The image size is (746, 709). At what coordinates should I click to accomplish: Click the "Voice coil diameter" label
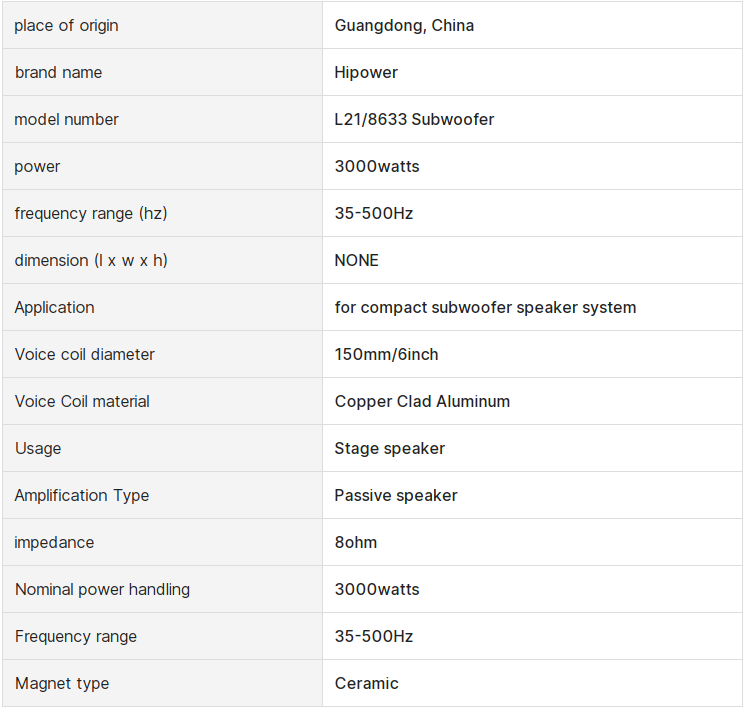pos(85,355)
